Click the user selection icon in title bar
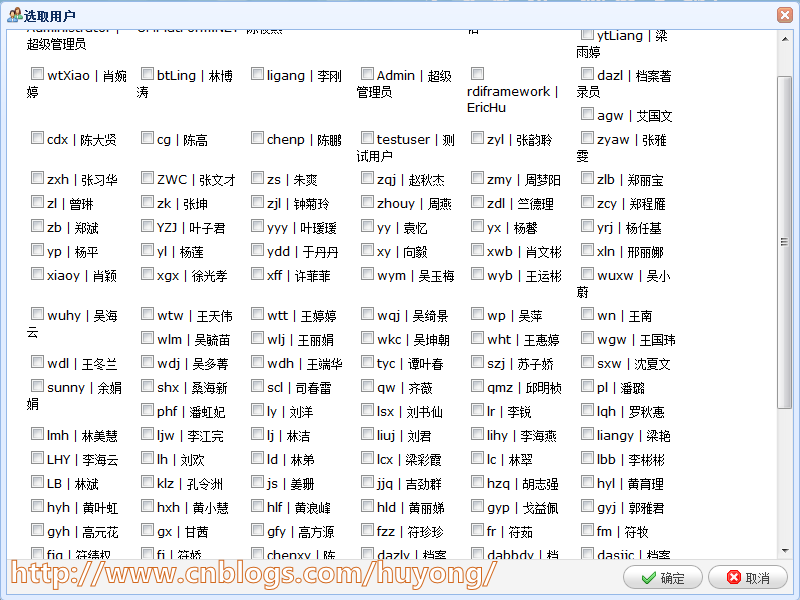 click(x=14, y=14)
